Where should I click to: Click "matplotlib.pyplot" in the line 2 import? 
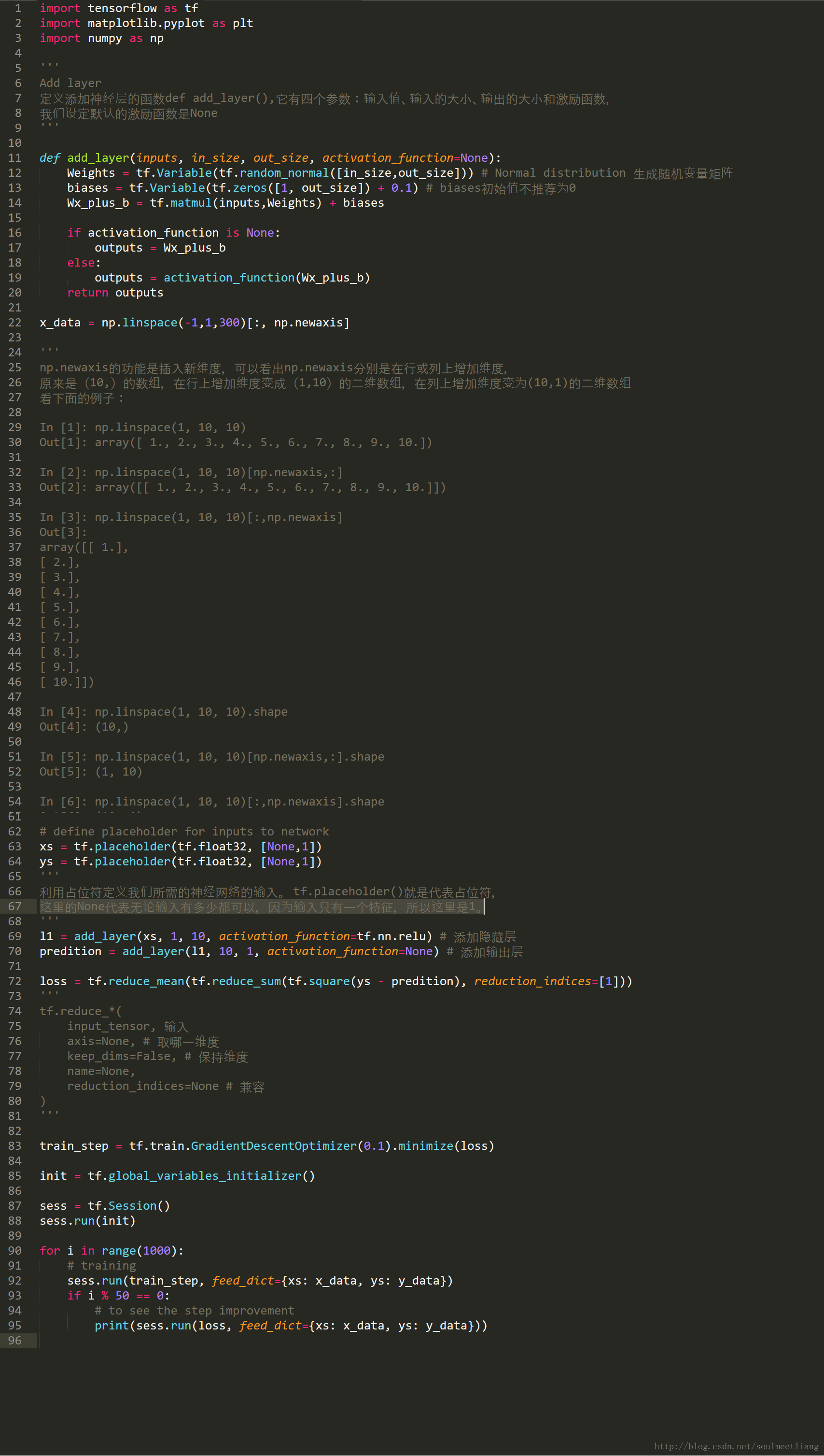[146, 23]
